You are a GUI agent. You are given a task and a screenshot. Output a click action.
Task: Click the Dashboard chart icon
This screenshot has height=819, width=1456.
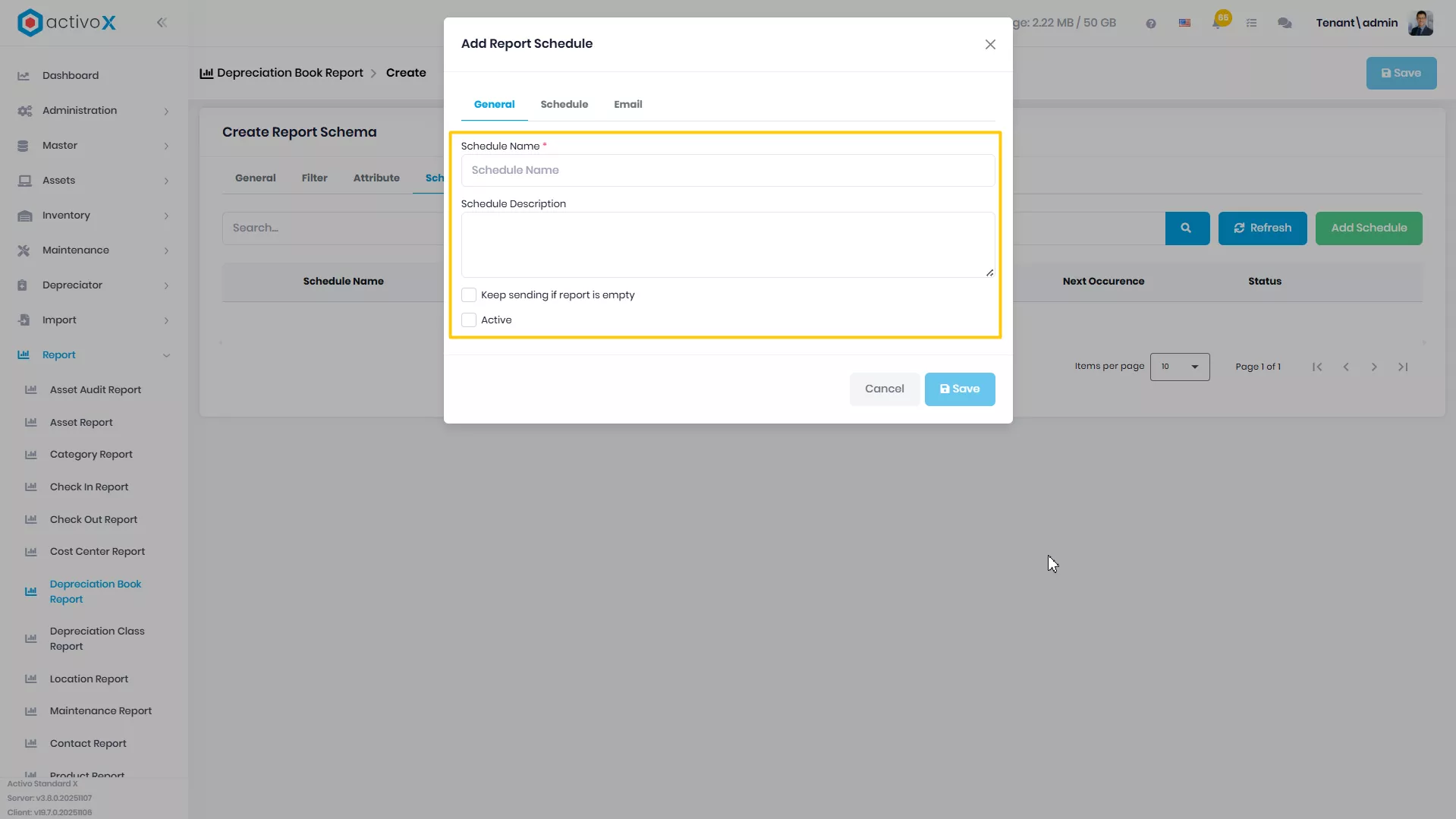point(24,76)
